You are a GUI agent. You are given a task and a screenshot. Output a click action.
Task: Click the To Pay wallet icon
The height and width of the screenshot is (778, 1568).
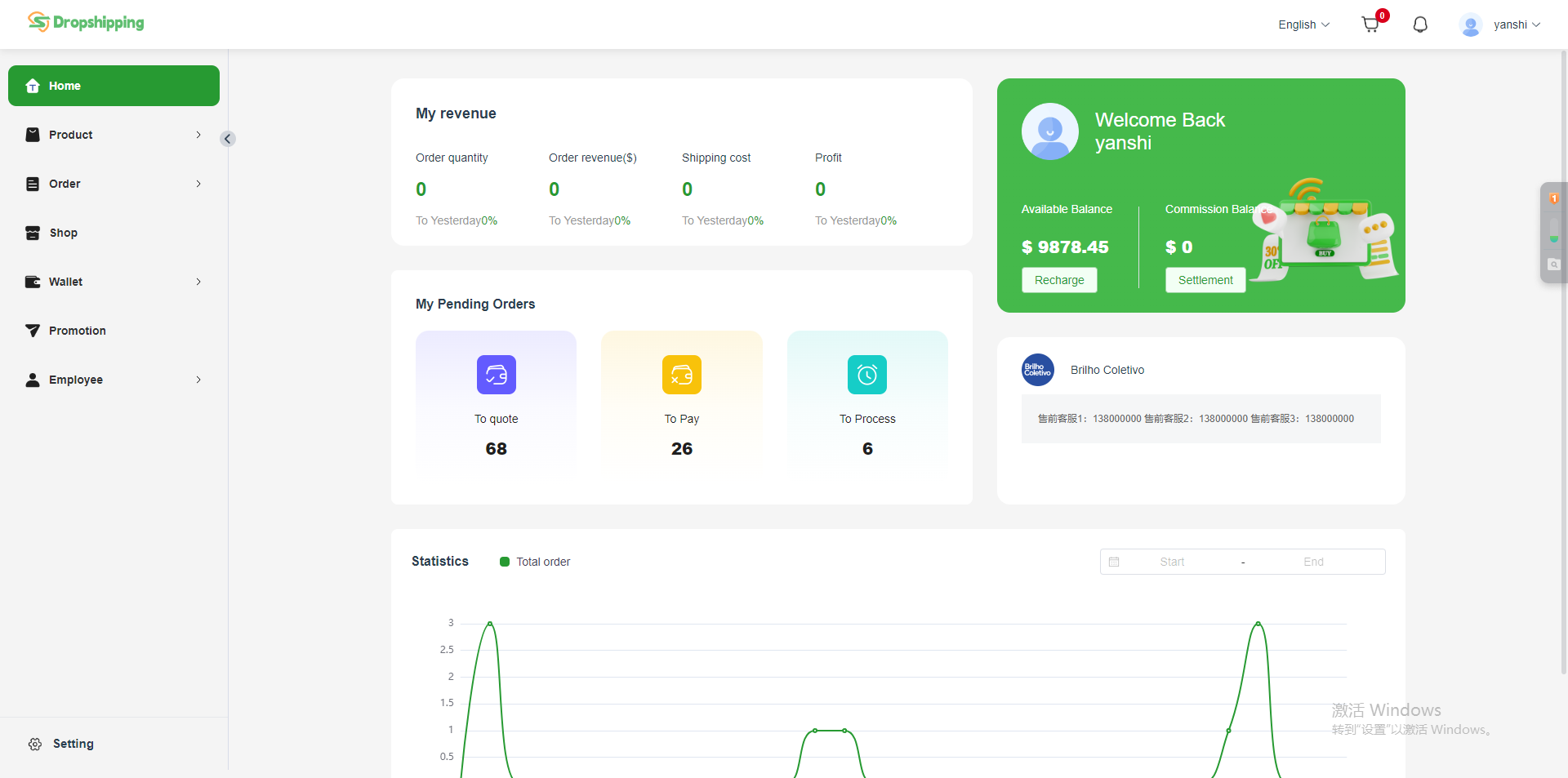[x=681, y=375]
